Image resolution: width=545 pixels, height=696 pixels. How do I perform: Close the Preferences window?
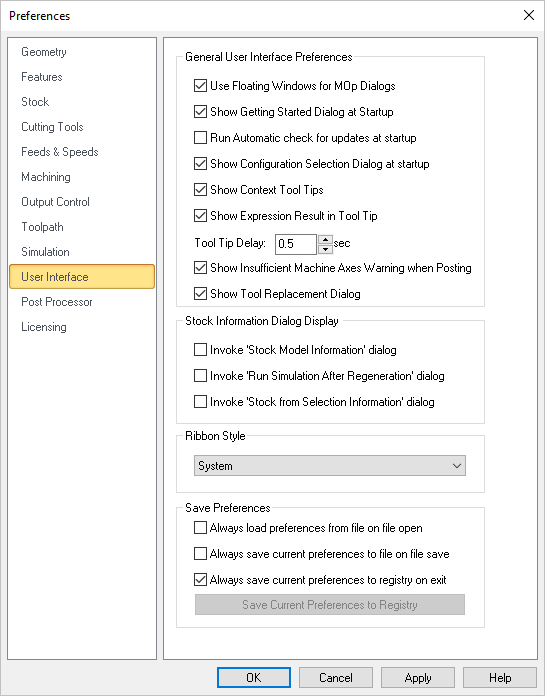529,16
